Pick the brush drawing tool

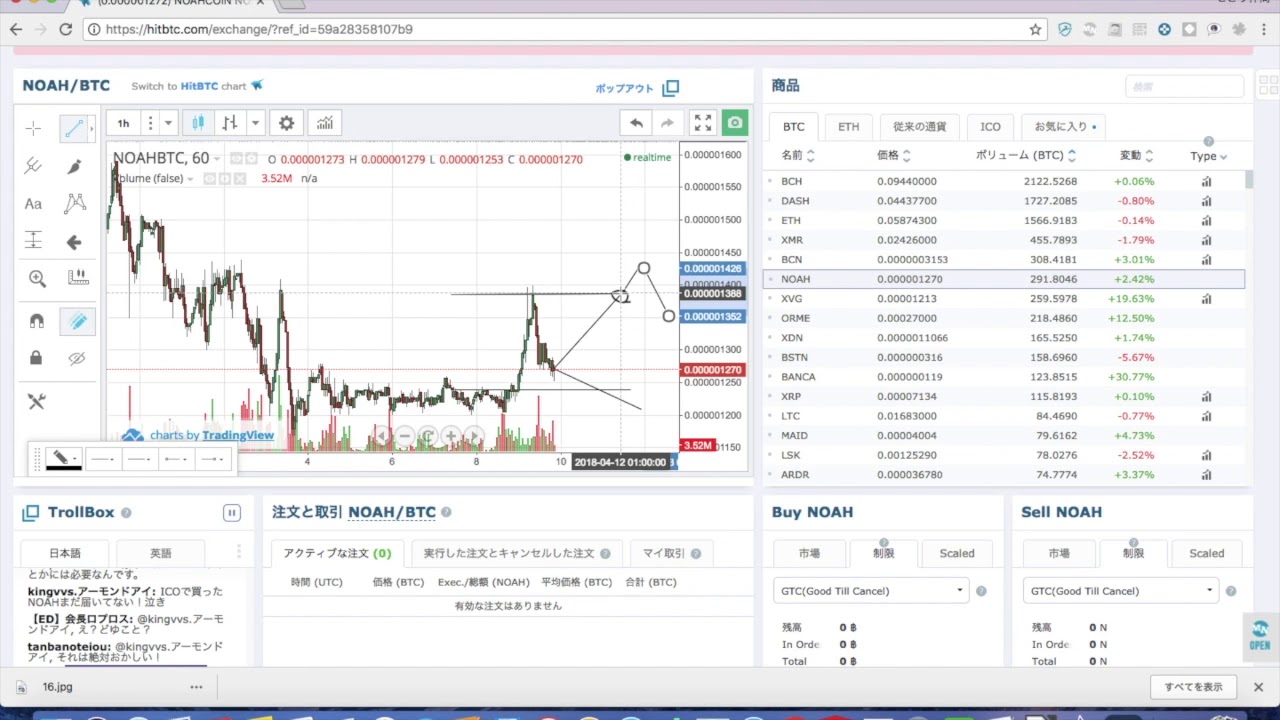(74, 166)
